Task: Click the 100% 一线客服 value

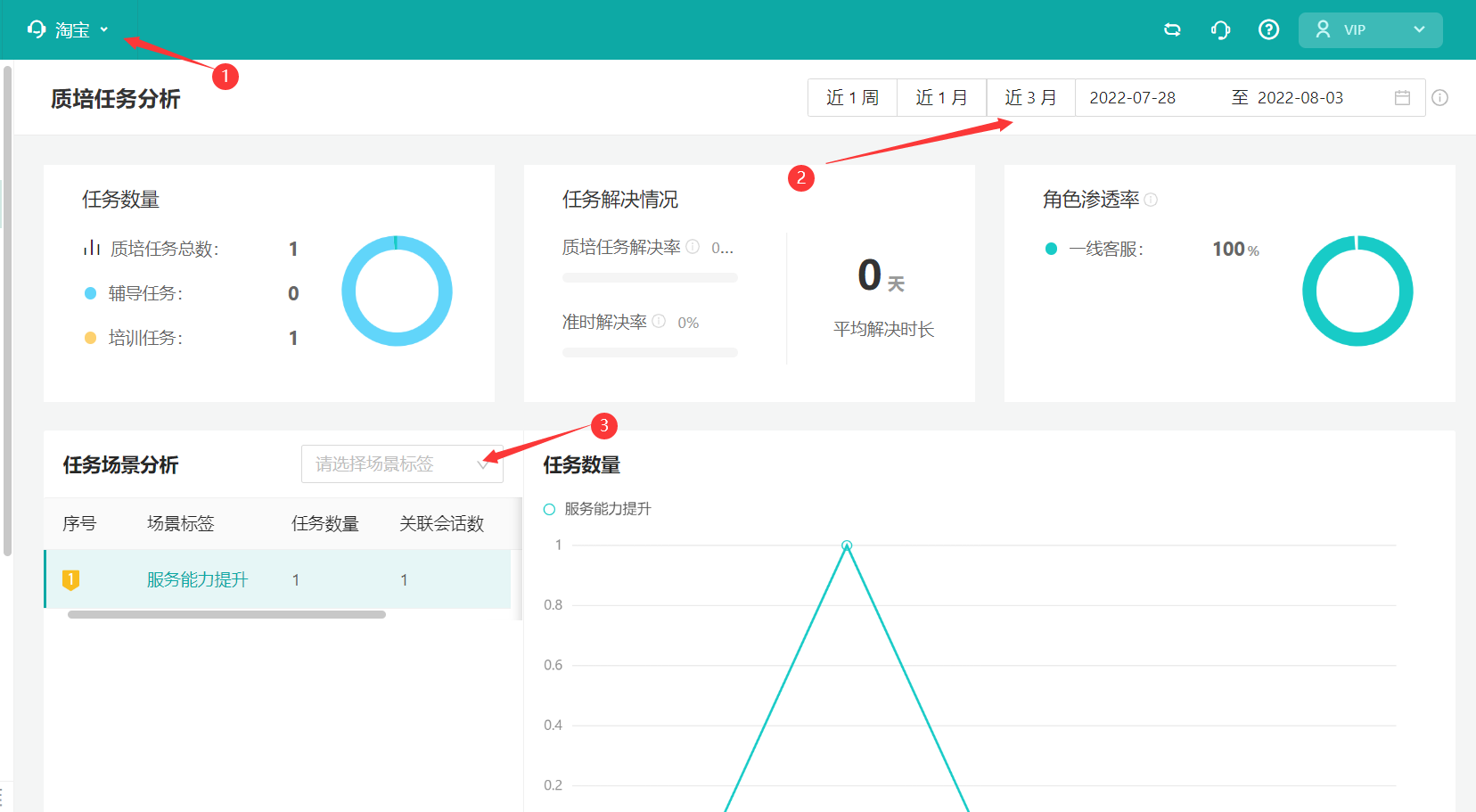Action: (1235, 250)
